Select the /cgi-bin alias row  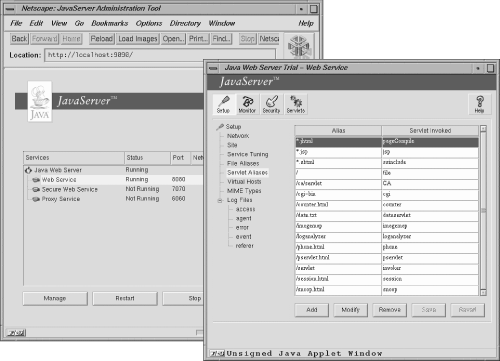387,194
